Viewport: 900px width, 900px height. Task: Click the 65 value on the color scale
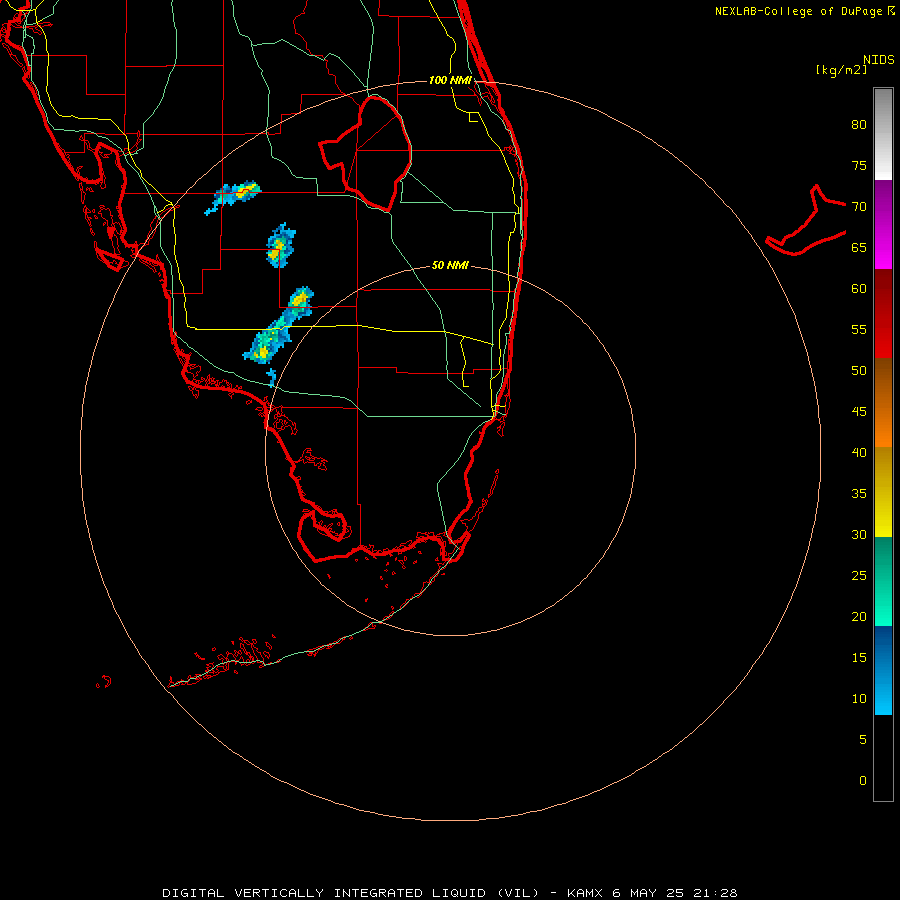coord(859,247)
